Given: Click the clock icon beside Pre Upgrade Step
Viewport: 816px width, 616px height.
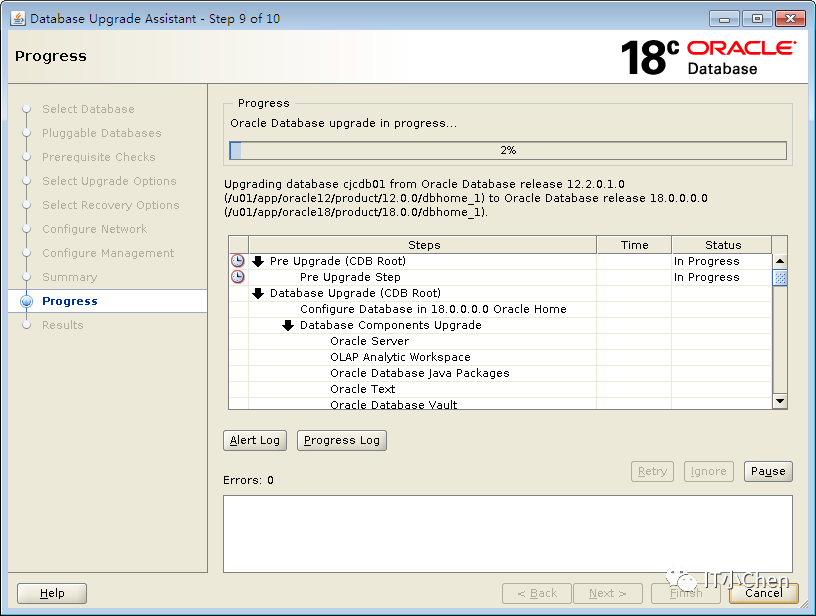Looking at the screenshot, I should coord(238,277).
